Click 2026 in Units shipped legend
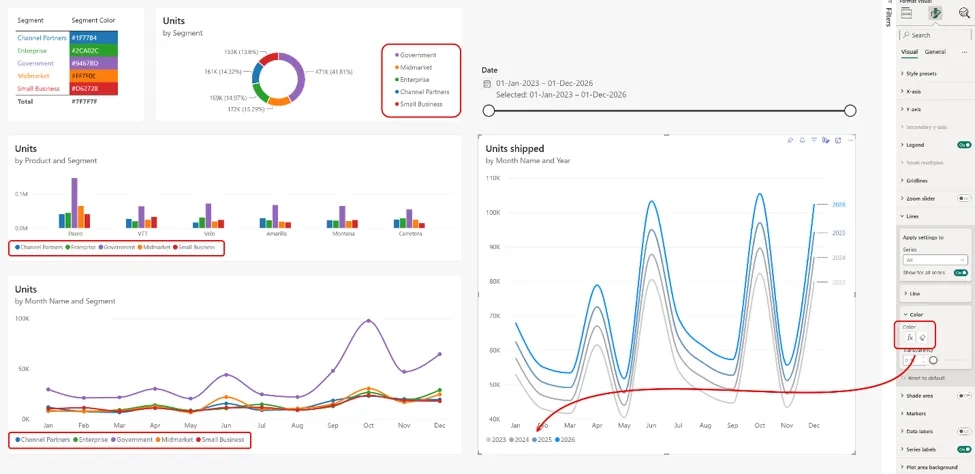The width and height of the screenshot is (975, 474). click(565, 440)
